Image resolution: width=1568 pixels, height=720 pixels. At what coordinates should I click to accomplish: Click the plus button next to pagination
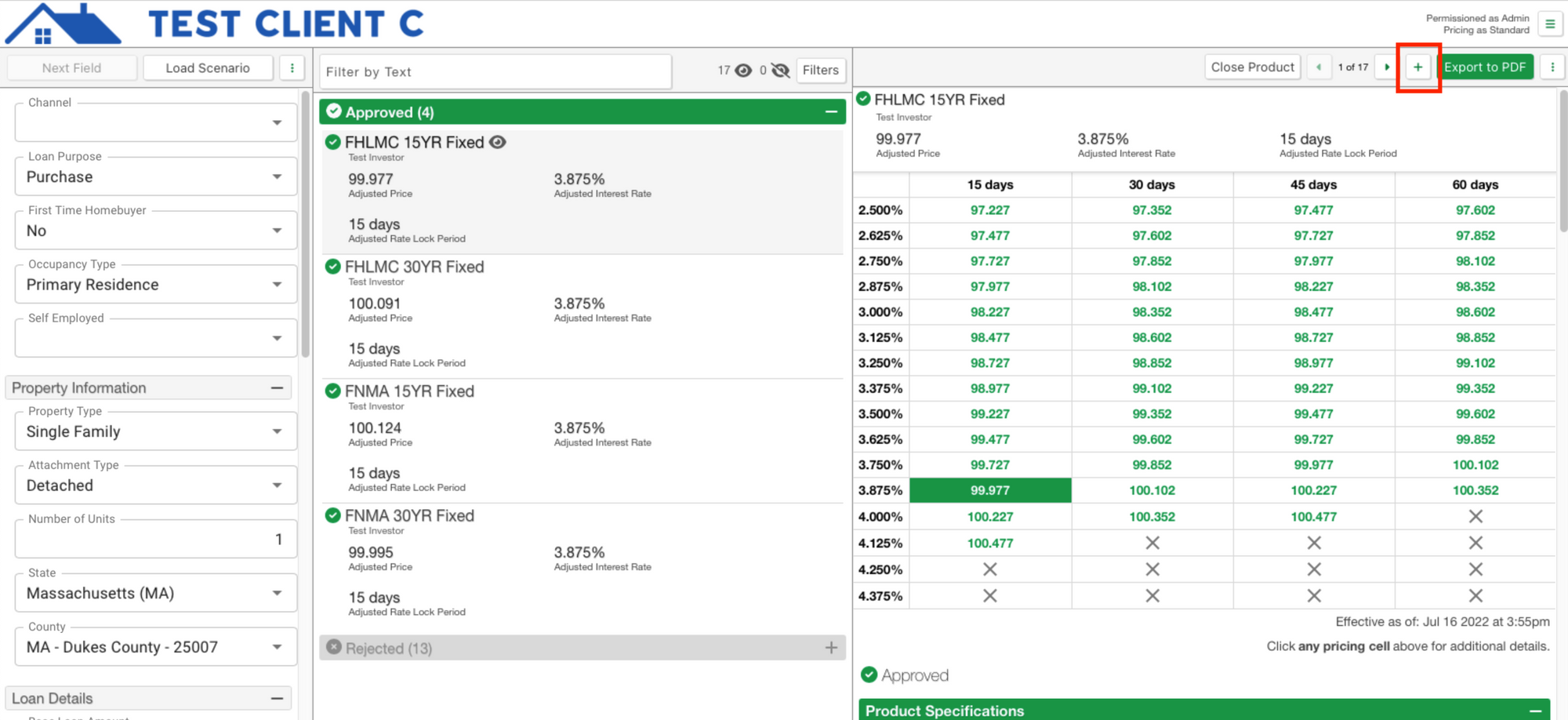1417,67
